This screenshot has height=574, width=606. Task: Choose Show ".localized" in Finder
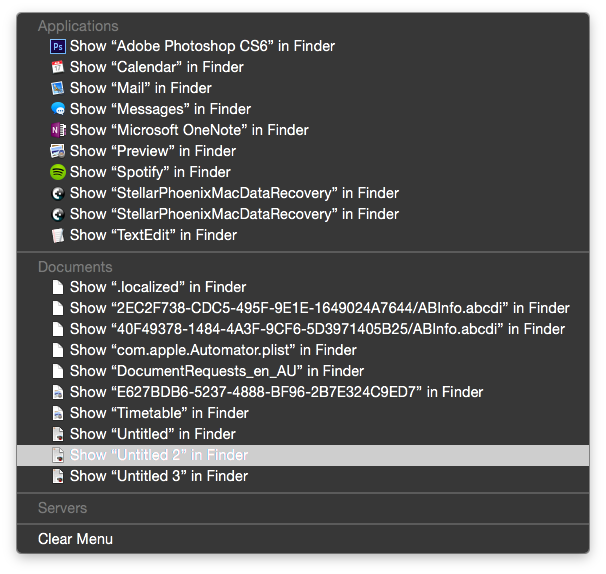(303, 287)
